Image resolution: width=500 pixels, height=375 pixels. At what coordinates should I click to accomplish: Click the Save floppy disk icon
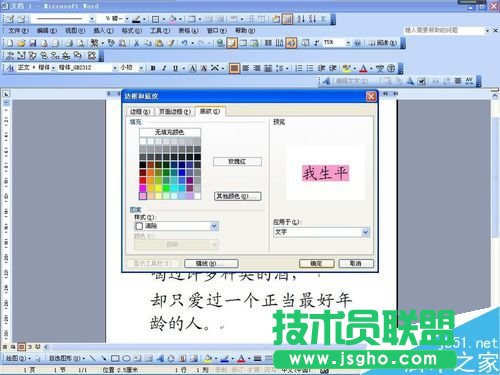pyautogui.click(x=33, y=43)
